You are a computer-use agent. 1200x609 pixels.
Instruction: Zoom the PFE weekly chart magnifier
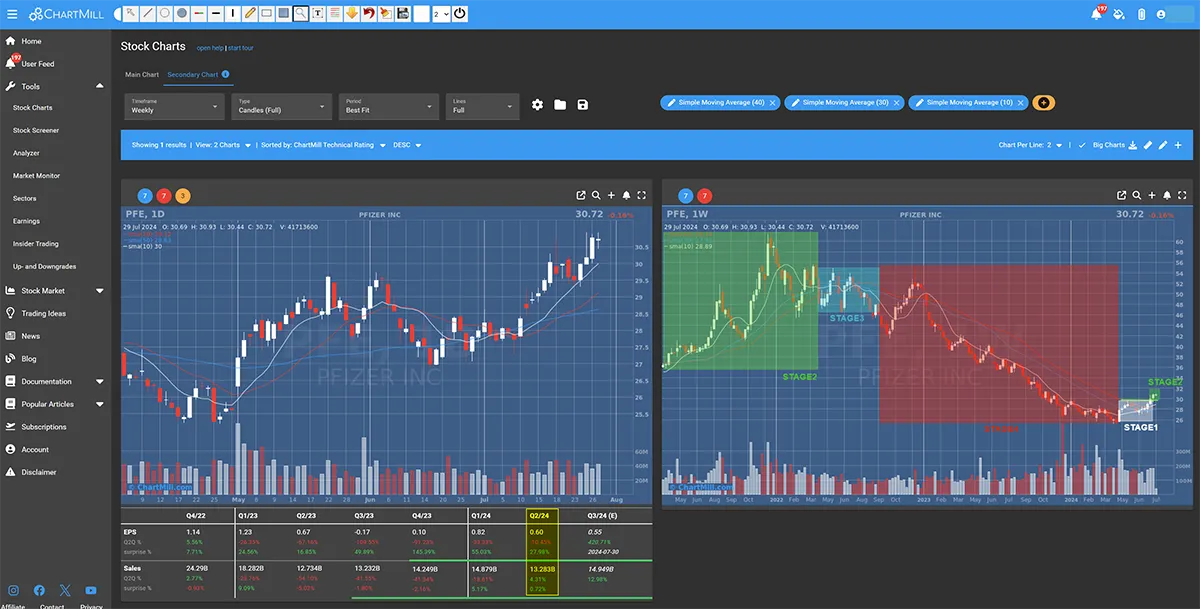[x=1136, y=195]
